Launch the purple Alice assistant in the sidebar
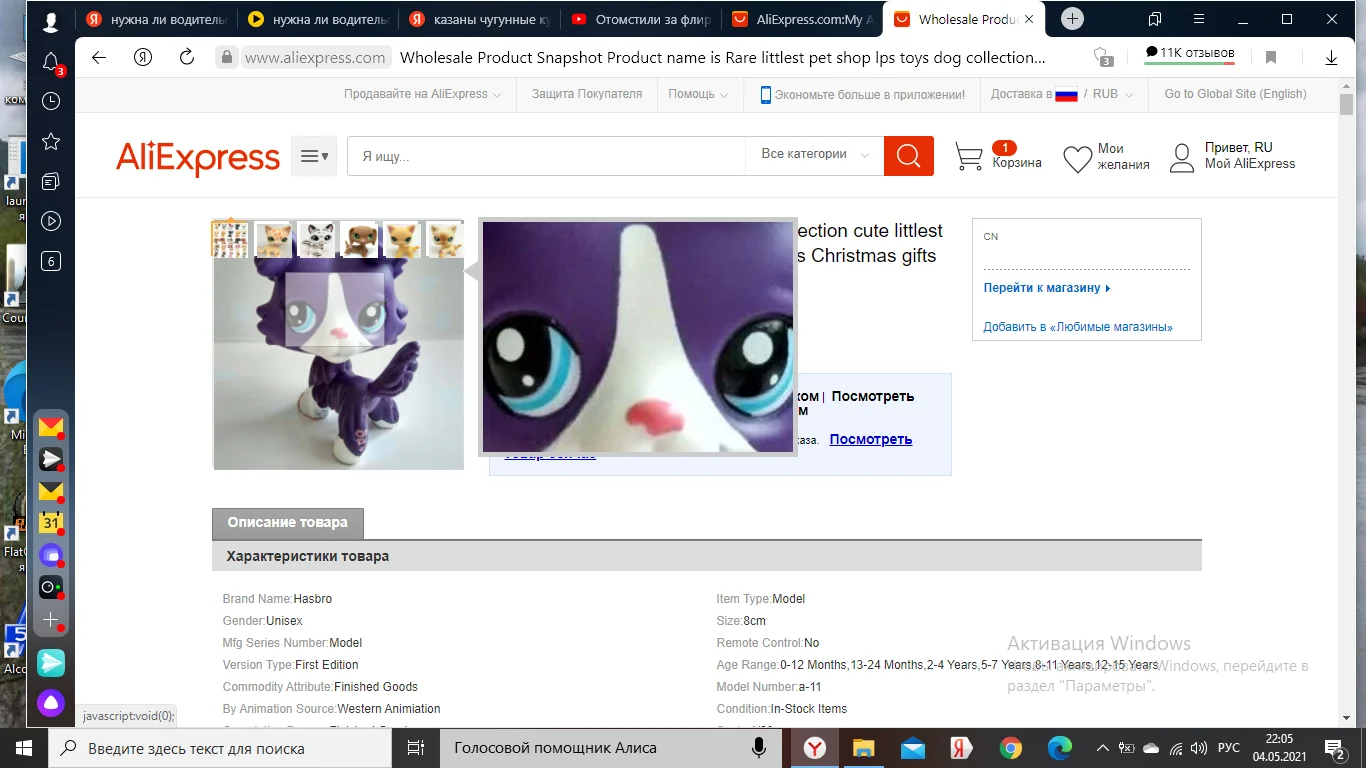 [x=51, y=702]
